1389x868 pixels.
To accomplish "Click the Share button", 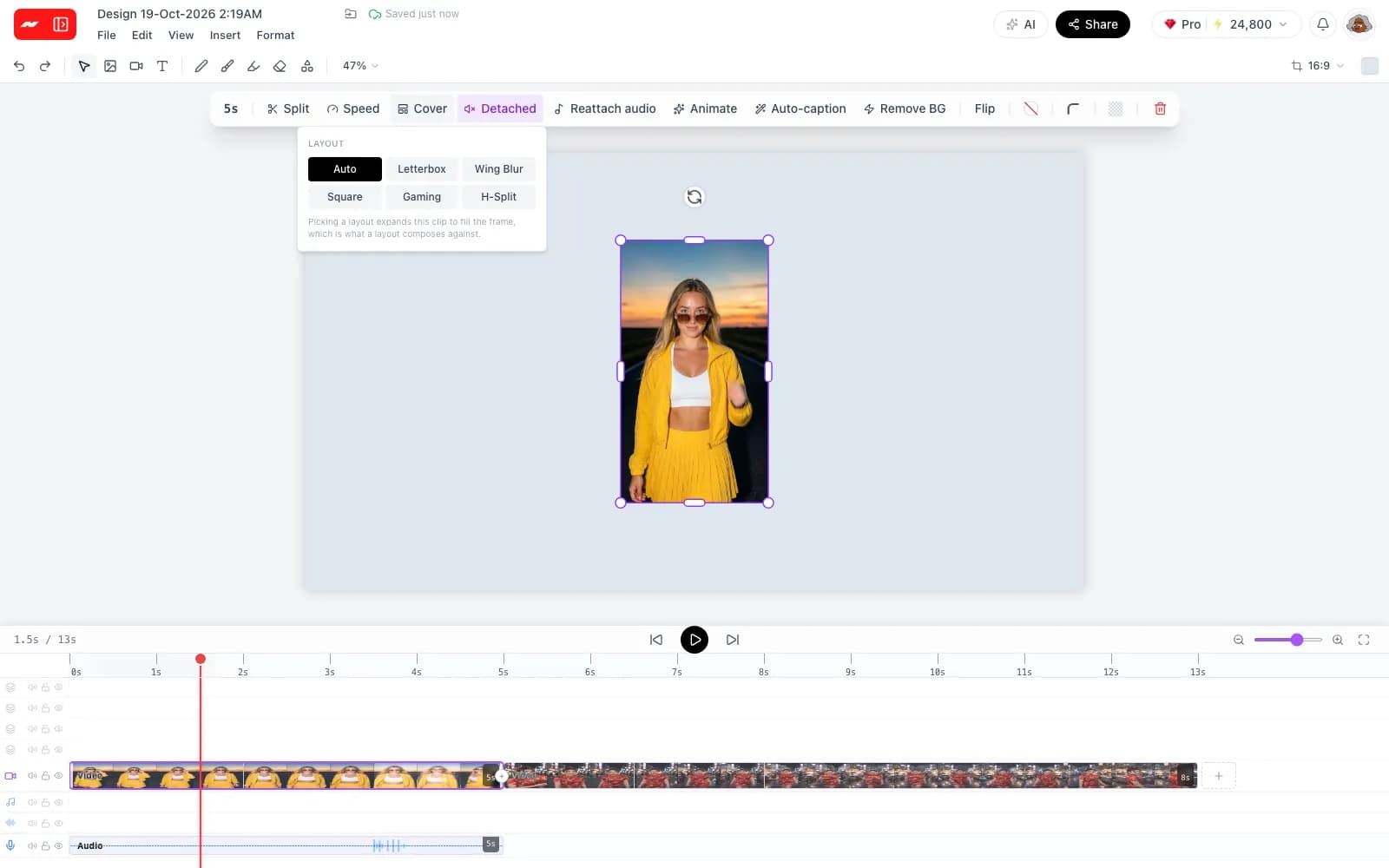I will [x=1093, y=24].
